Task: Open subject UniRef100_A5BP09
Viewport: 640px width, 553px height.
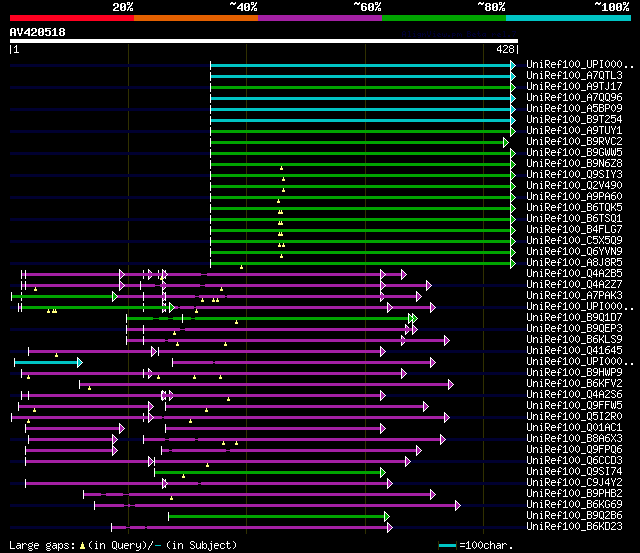Action: 574,109
